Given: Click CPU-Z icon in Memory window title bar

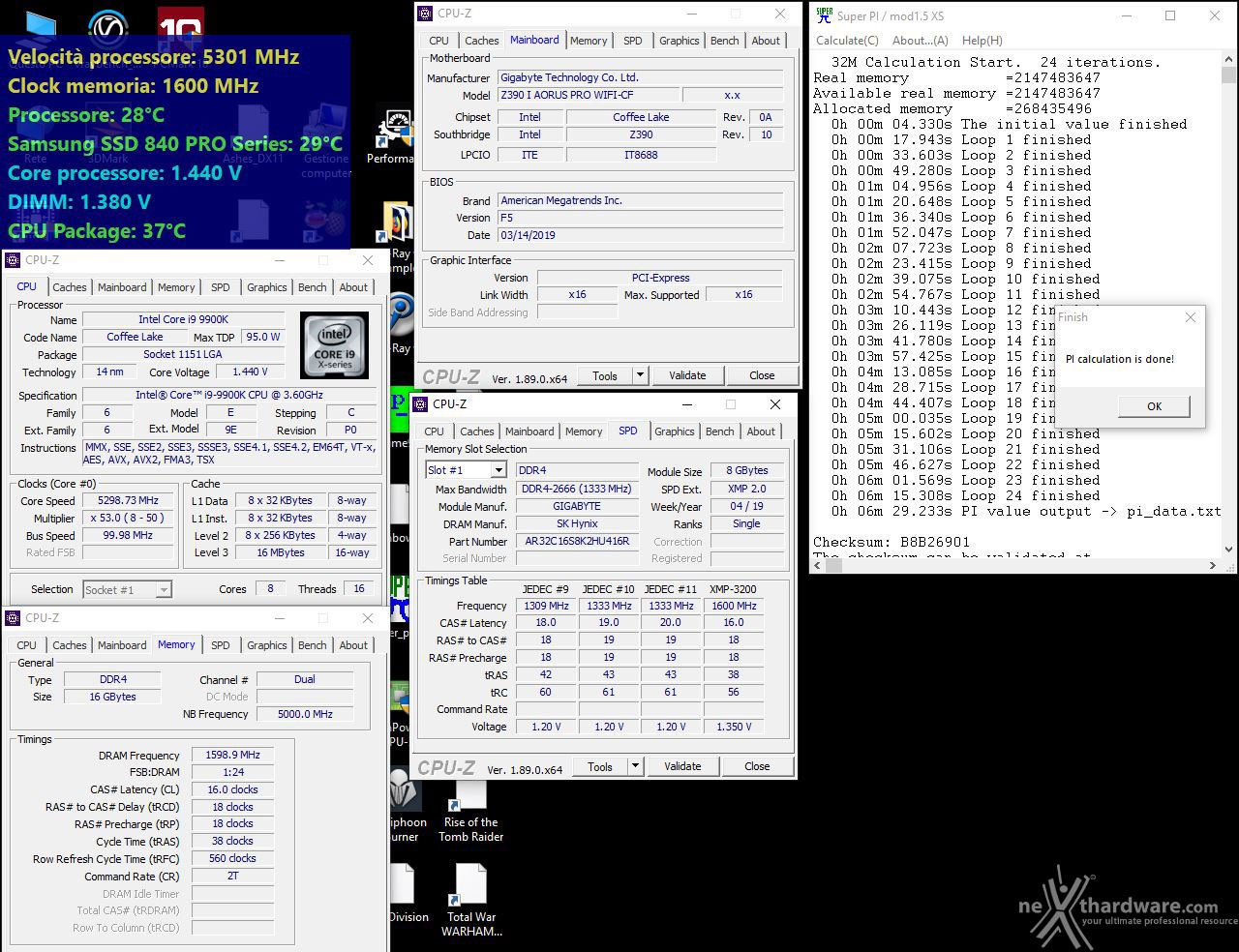Looking at the screenshot, I should point(14,617).
